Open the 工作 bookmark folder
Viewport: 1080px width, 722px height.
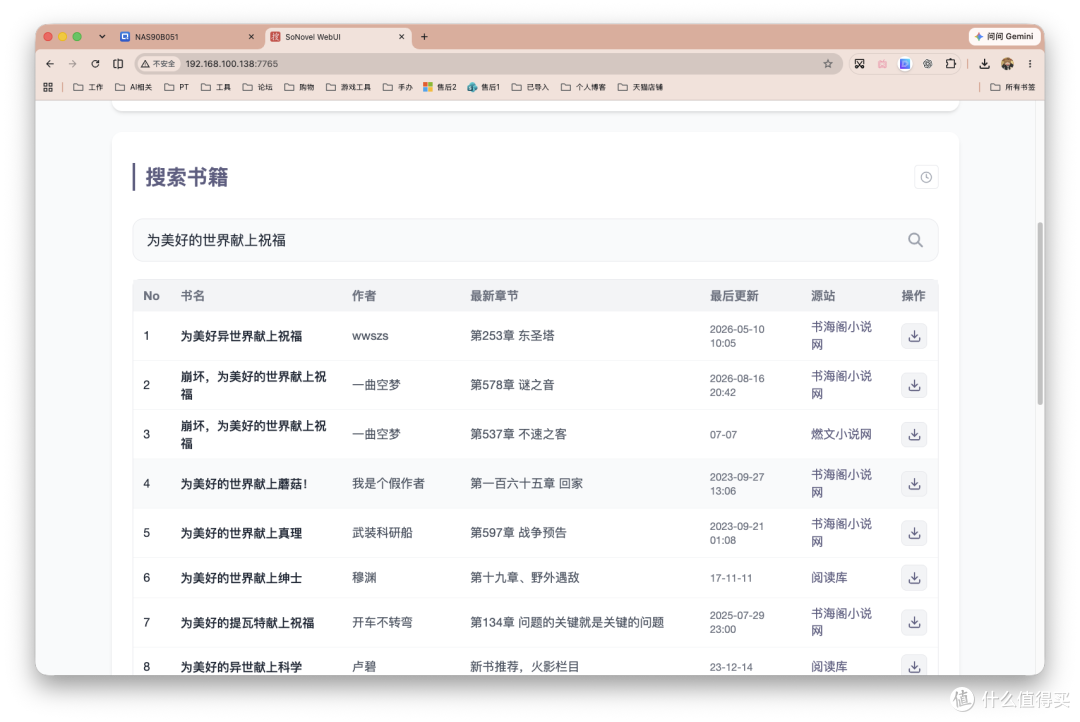[x=87, y=87]
